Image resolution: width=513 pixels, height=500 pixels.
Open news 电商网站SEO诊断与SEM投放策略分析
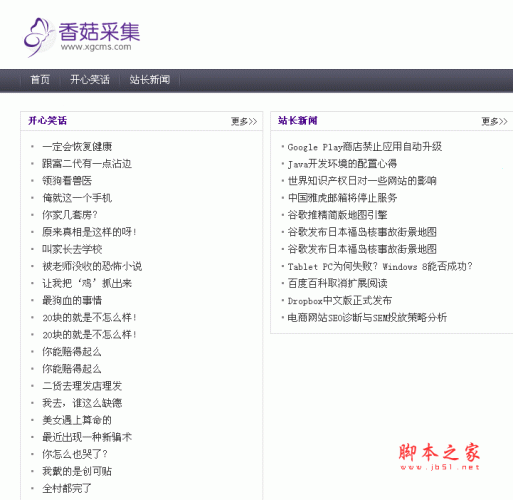[x=367, y=318]
